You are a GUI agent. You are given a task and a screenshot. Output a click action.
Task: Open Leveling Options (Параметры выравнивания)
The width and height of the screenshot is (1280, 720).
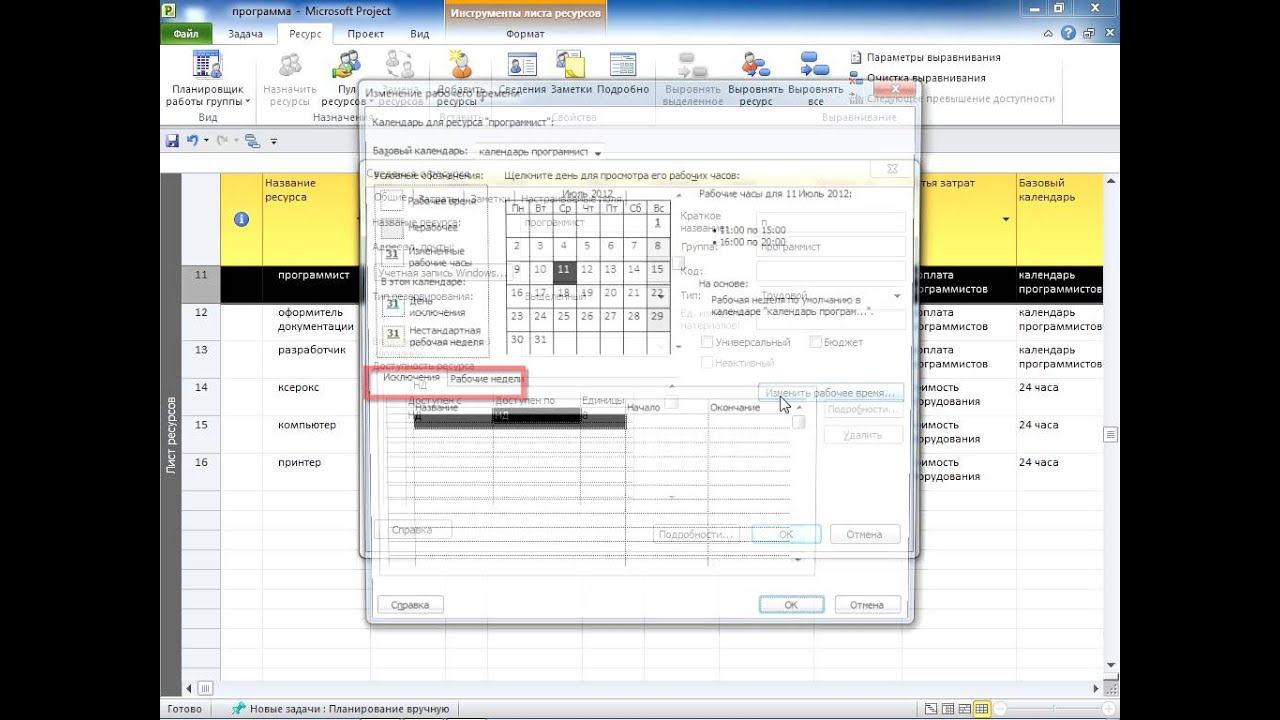[x=925, y=58]
